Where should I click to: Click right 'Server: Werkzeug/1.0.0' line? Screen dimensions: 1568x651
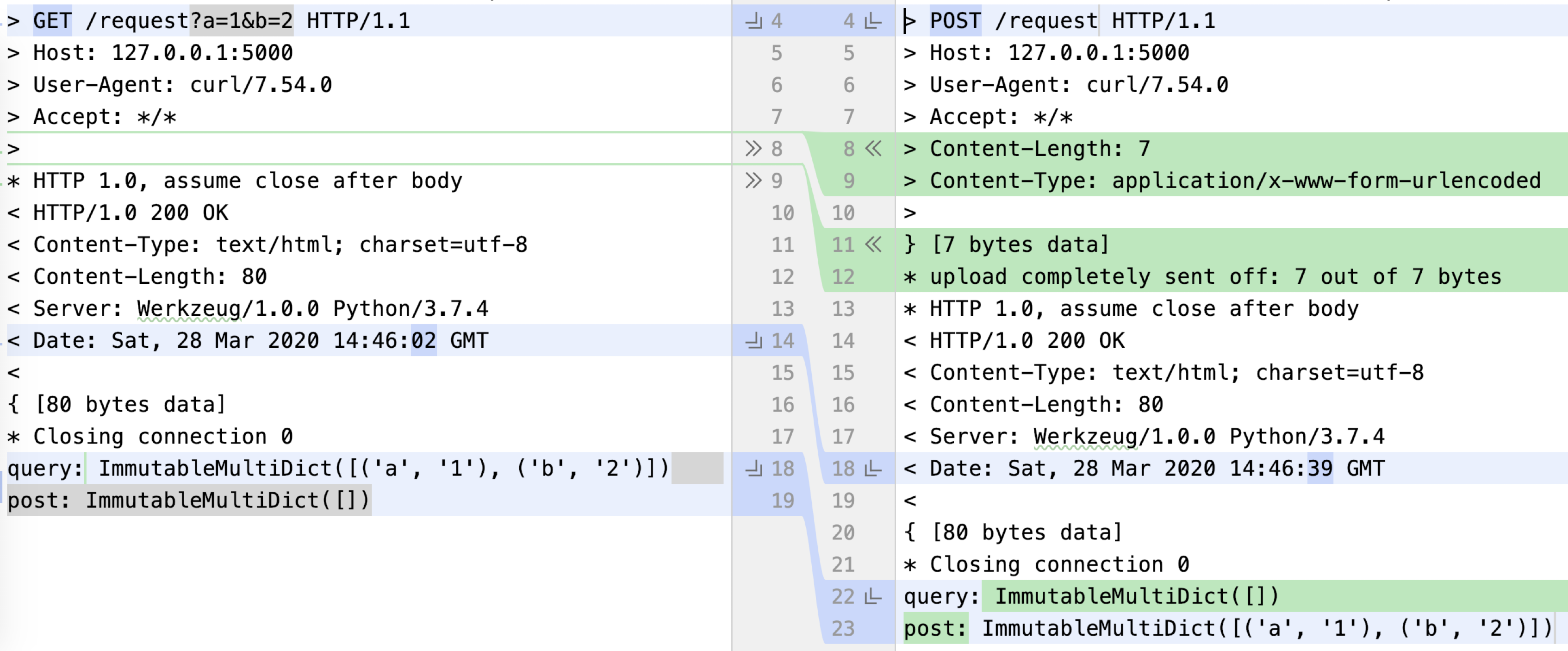click(1145, 436)
